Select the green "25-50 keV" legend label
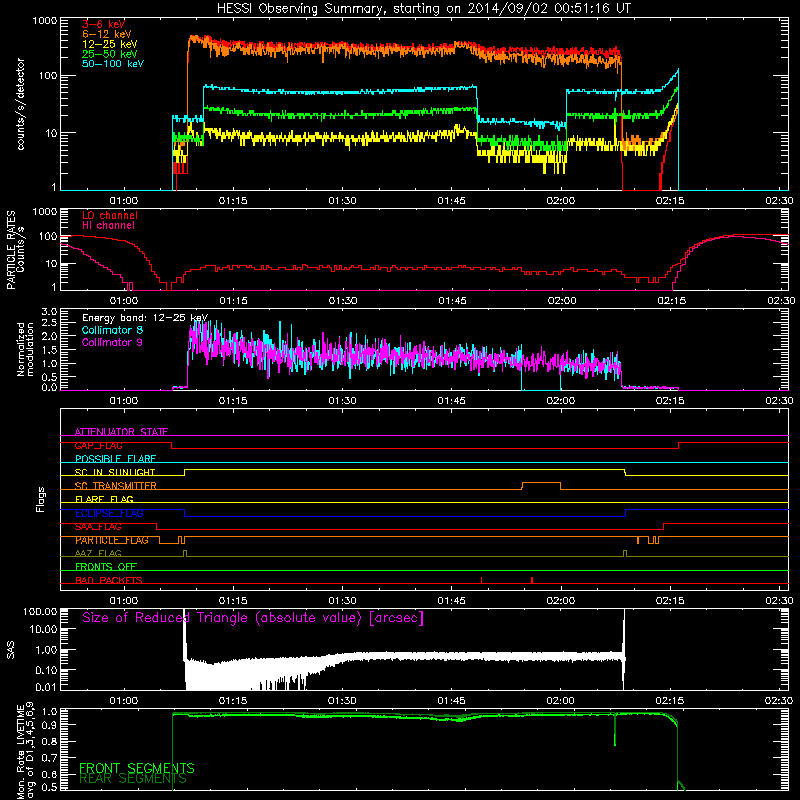The image size is (800, 800). (x=110, y=54)
